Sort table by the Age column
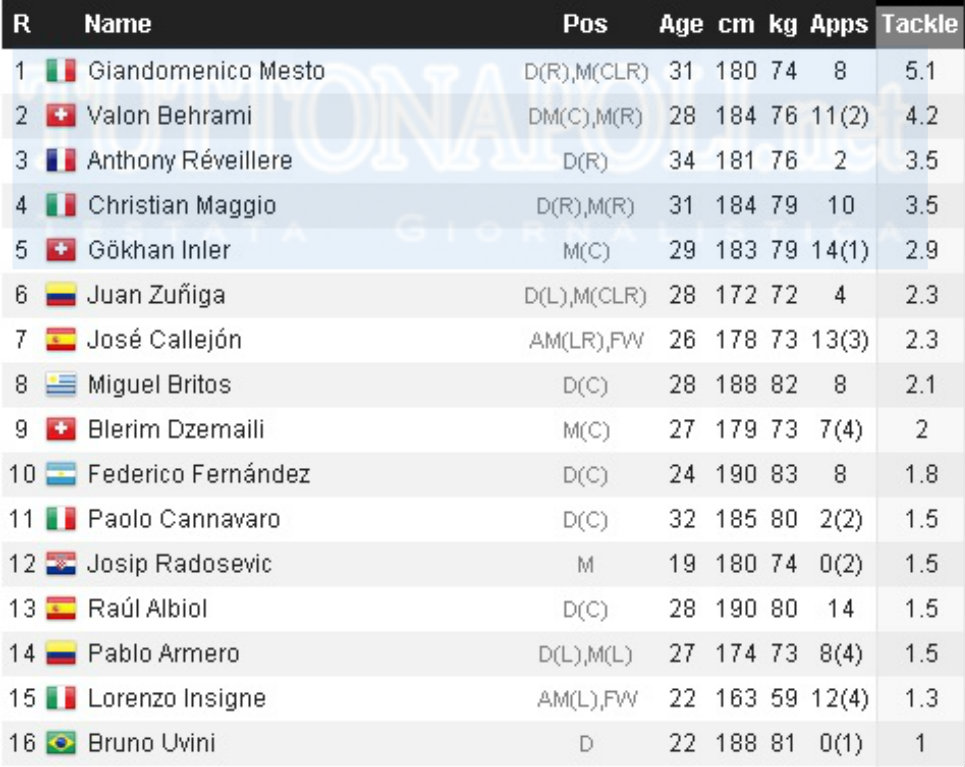965x767 pixels. [x=680, y=25]
